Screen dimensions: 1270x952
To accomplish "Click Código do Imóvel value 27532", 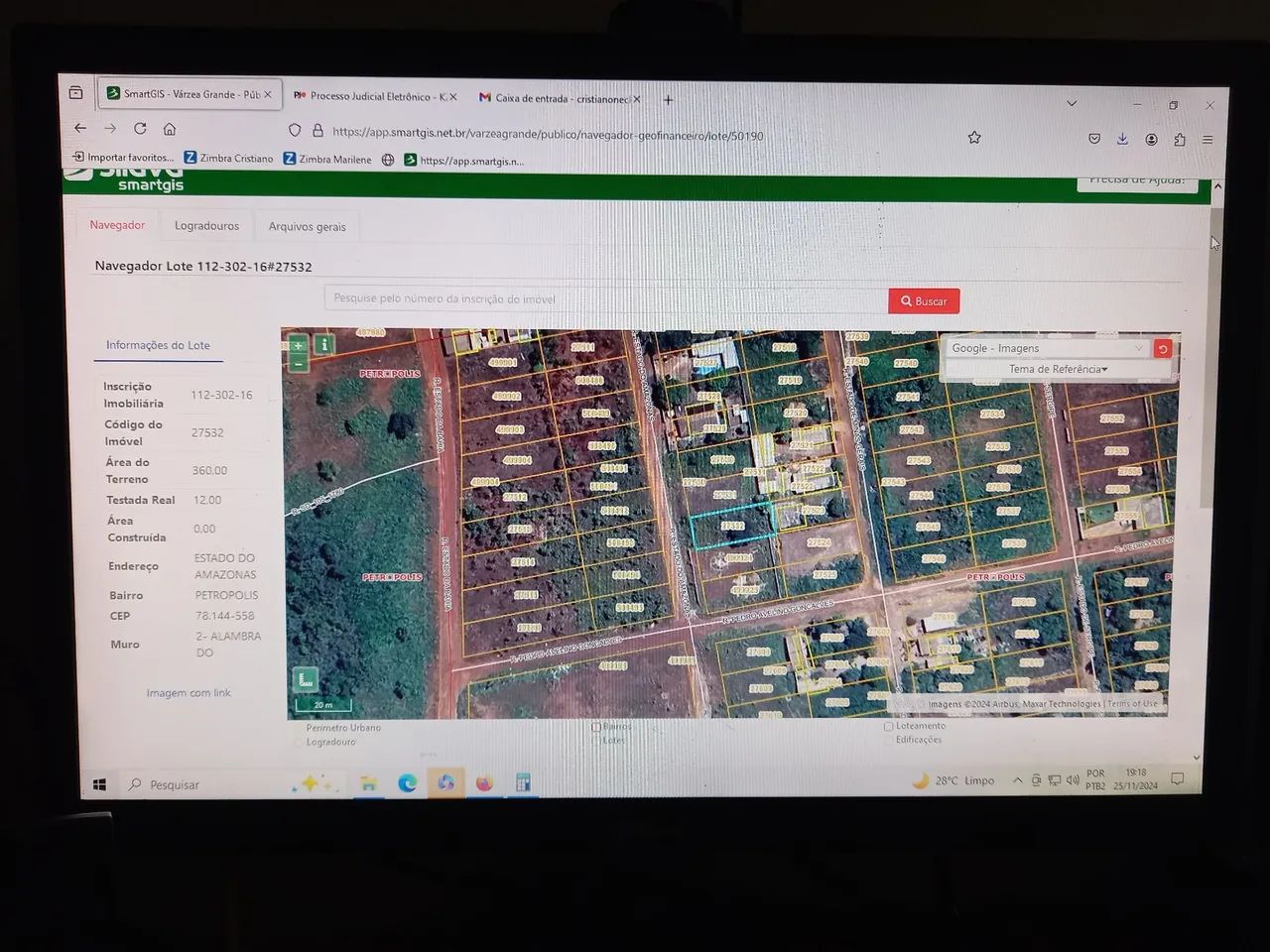I will pyautogui.click(x=207, y=432).
